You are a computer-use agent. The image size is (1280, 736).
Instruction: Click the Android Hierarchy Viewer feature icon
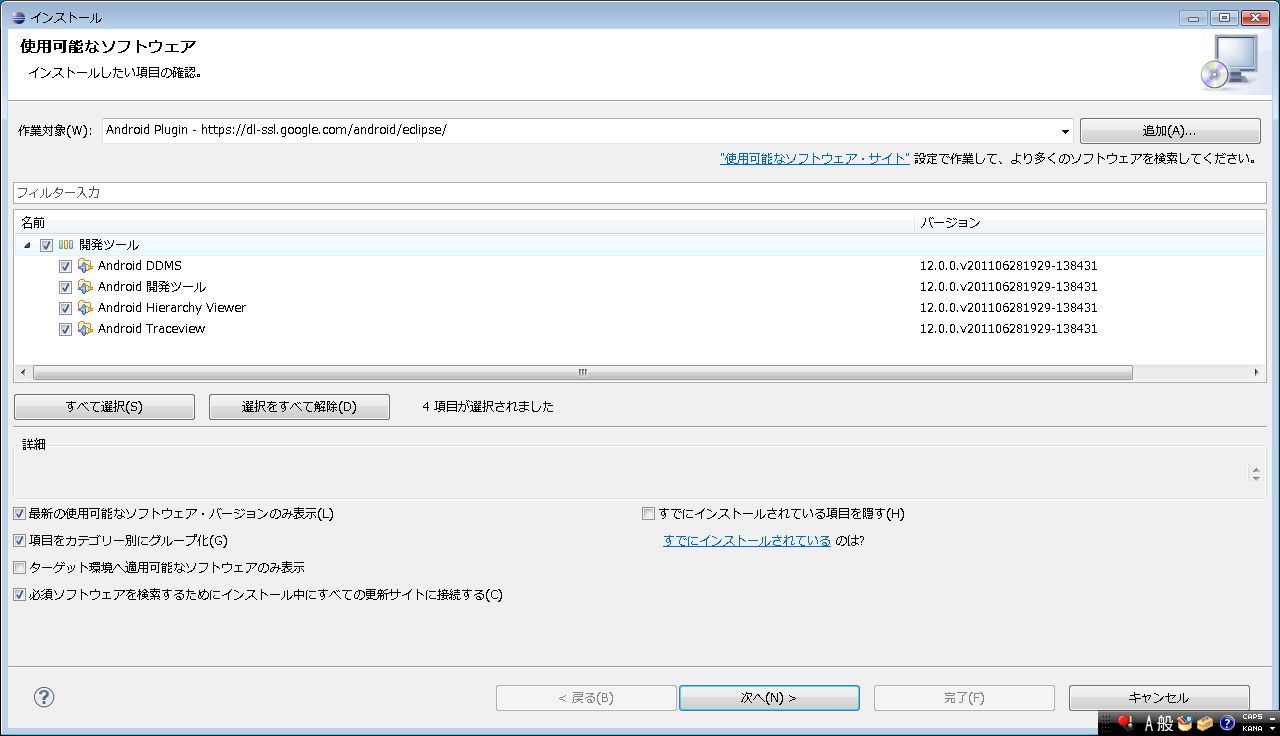[85, 308]
